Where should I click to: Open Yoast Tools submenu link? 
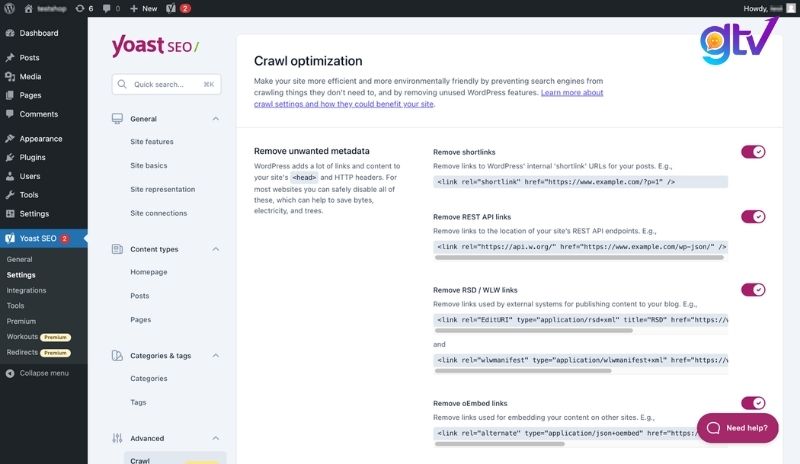tap(15, 306)
